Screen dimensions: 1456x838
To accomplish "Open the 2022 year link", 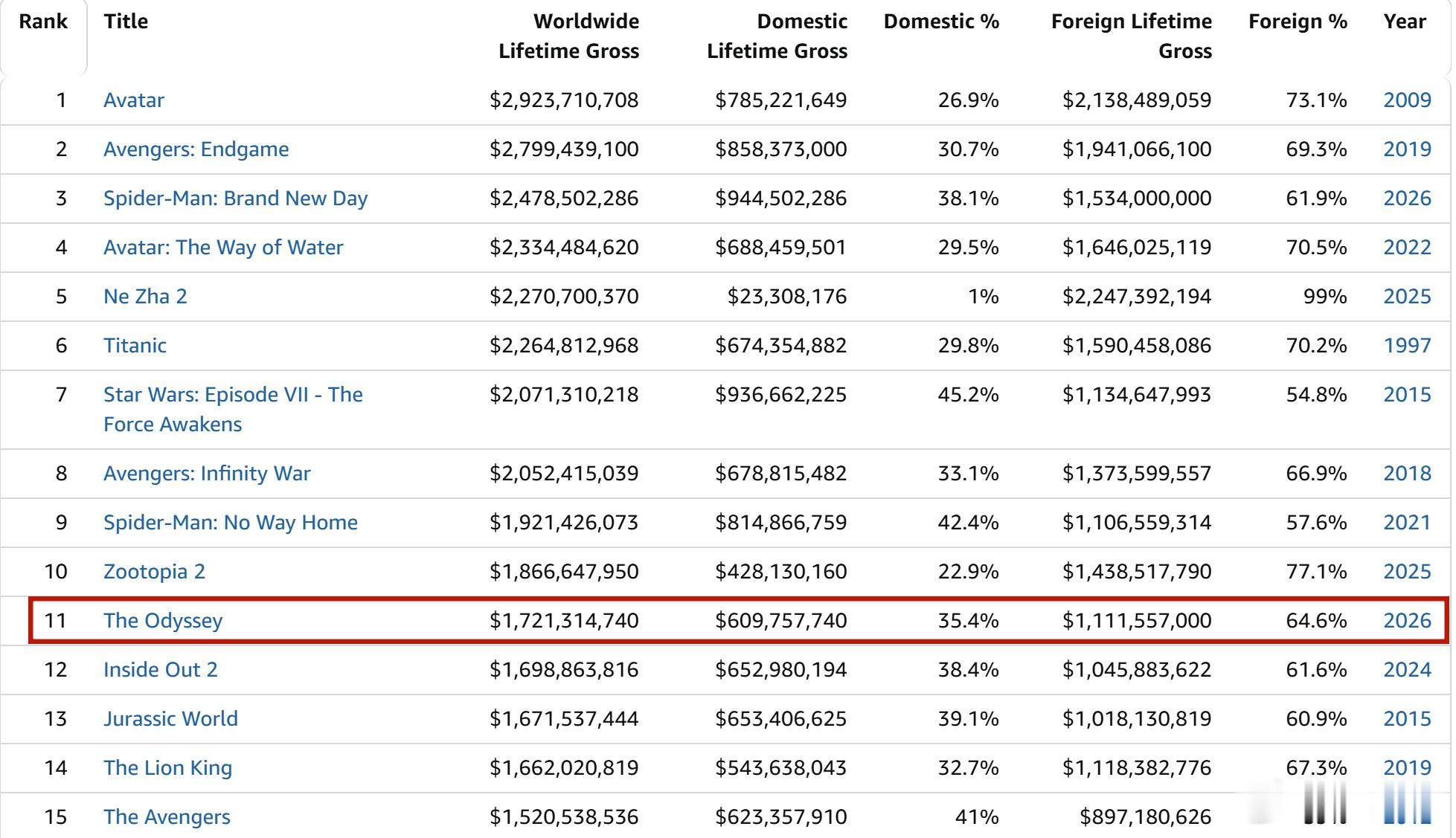I will 1407,247.
